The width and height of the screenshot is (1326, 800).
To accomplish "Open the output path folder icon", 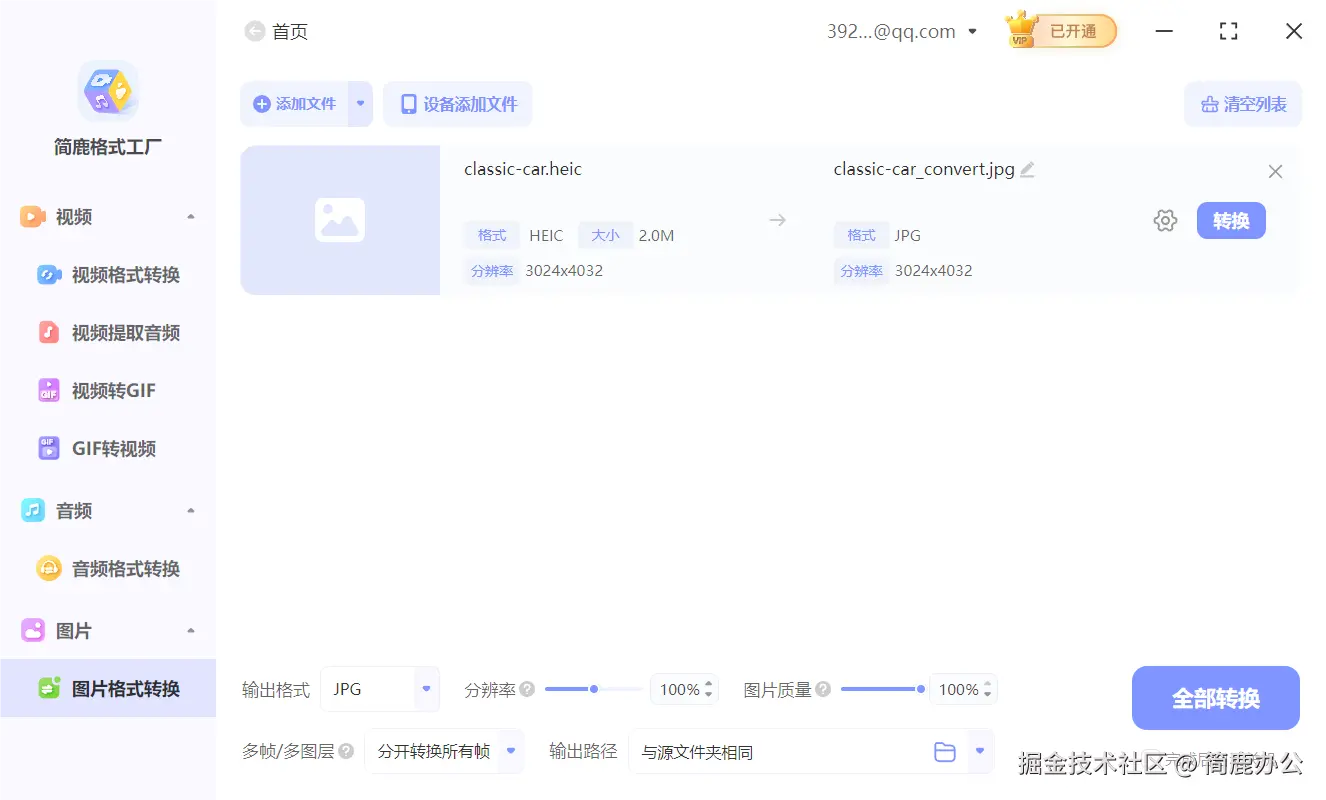I will (945, 751).
